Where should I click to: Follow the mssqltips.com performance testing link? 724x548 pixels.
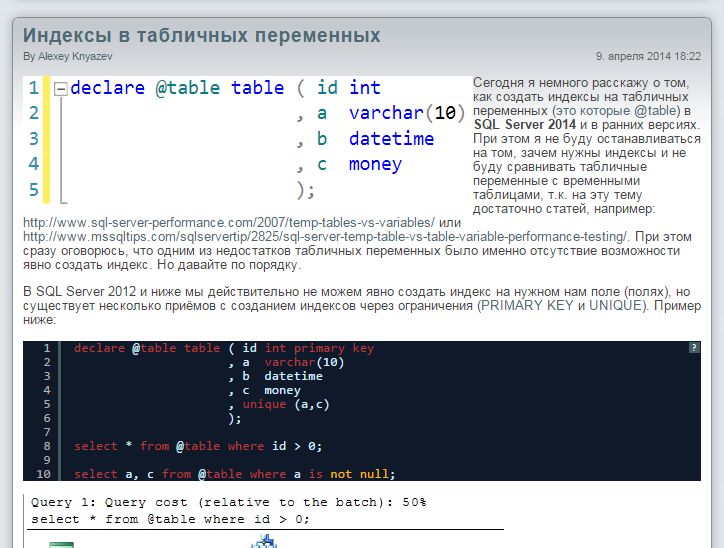pyautogui.click(x=325, y=236)
